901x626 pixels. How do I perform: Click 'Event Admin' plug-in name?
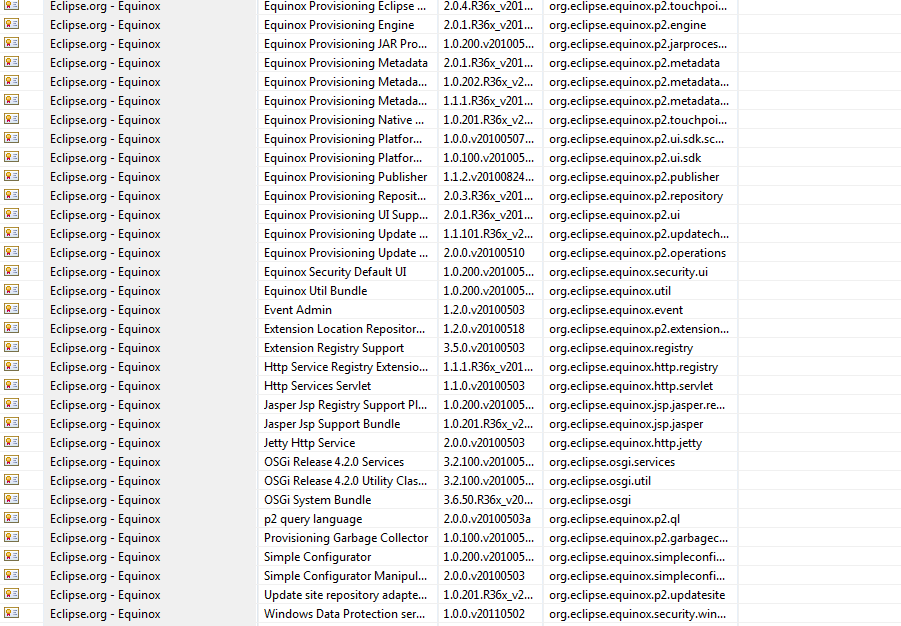point(298,309)
